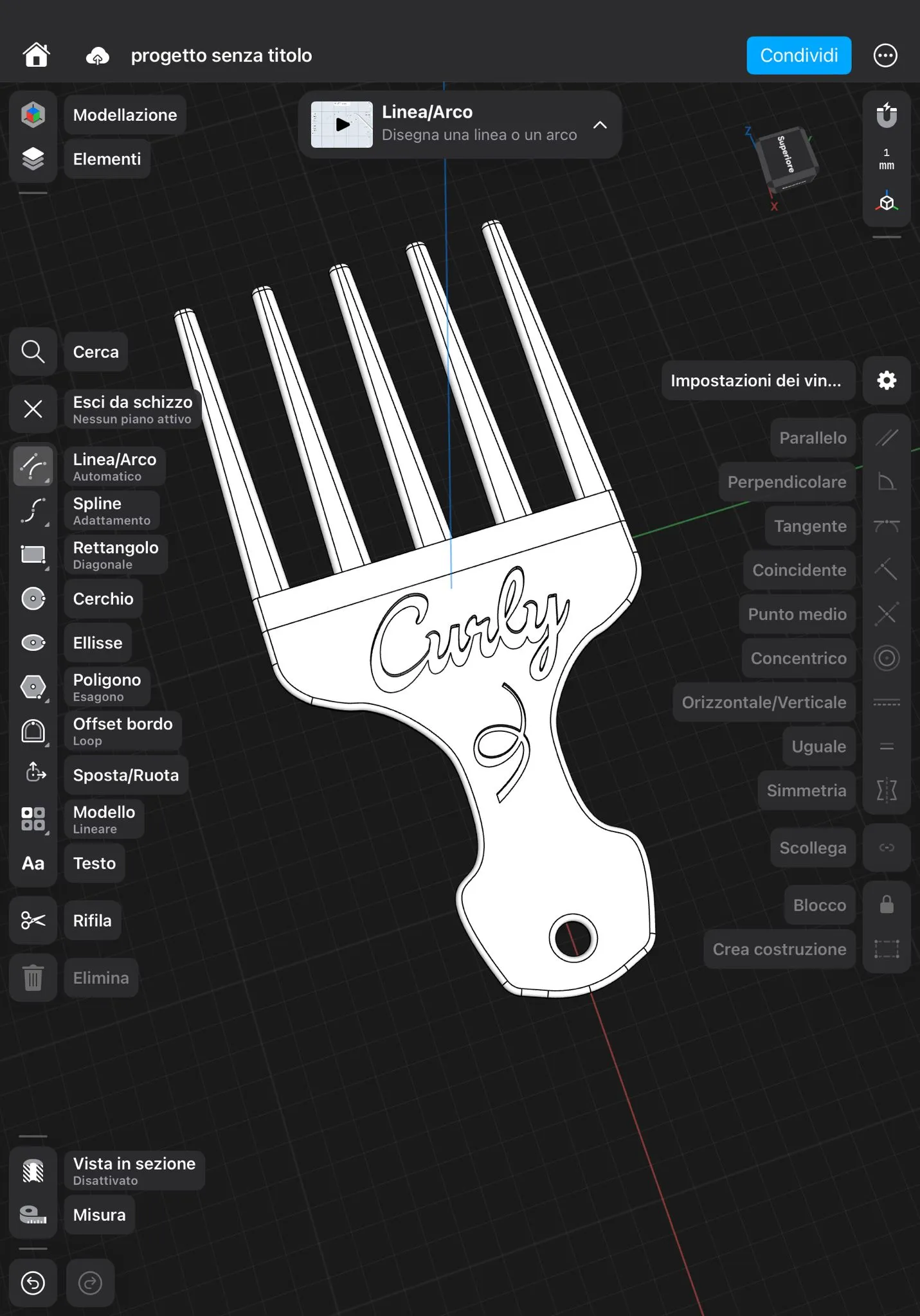Image resolution: width=920 pixels, height=1316 pixels.
Task: Click the Rifila label
Action: [x=92, y=920]
